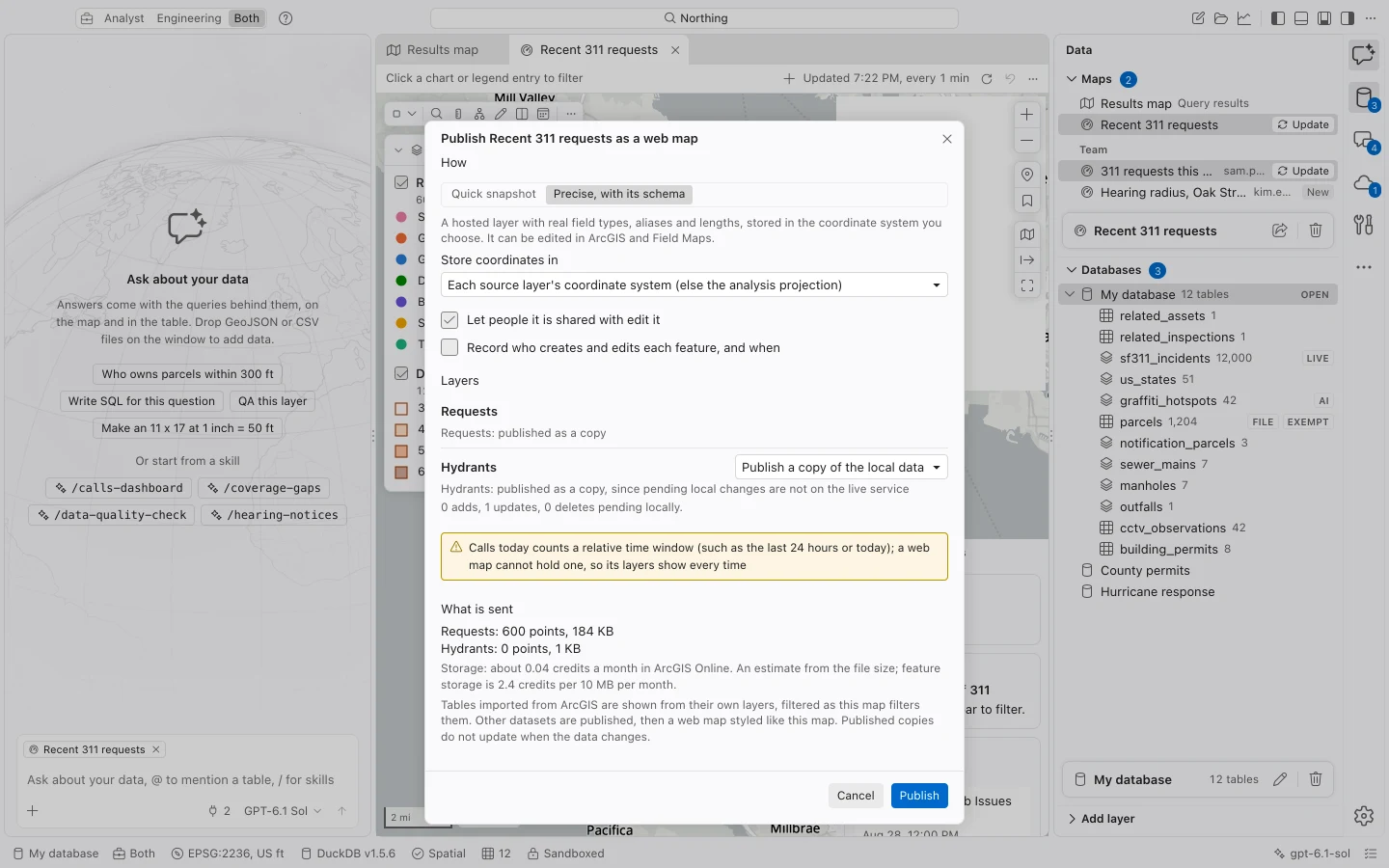Click the map zoom in plus button
Image resolution: width=1389 pixels, height=868 pixels.
tap(1027, 115)
